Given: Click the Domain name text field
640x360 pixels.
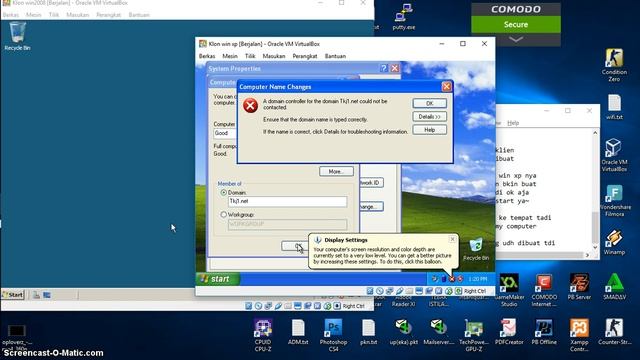Looking at the screenshot, I should coord(287,201).
